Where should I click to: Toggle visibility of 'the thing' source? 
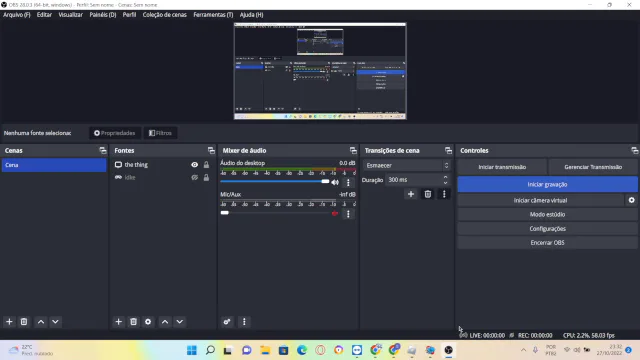tap(195, 164)
